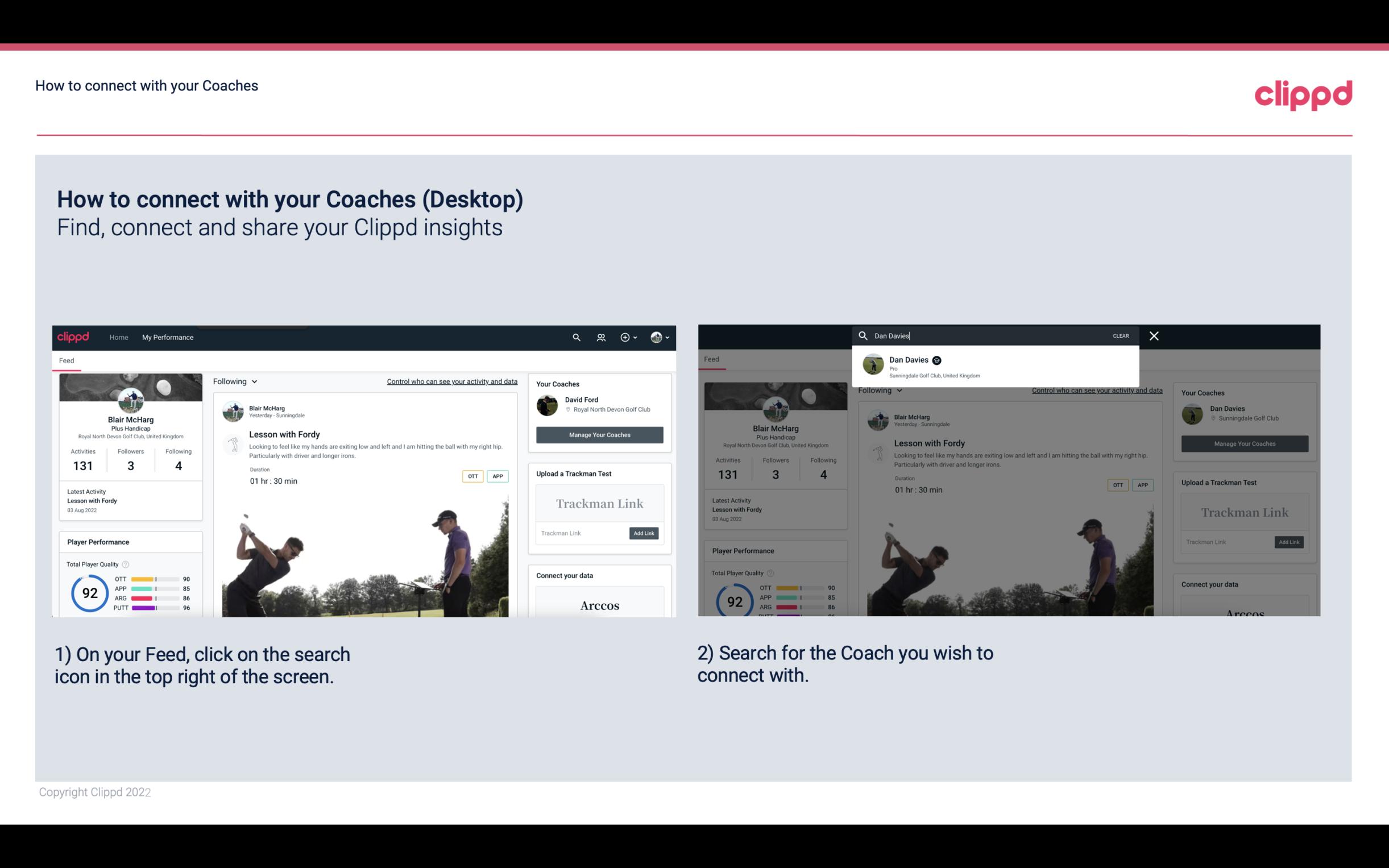Expand the Following dropdown on feed
1389x868 pixels.
click(236, 381)
